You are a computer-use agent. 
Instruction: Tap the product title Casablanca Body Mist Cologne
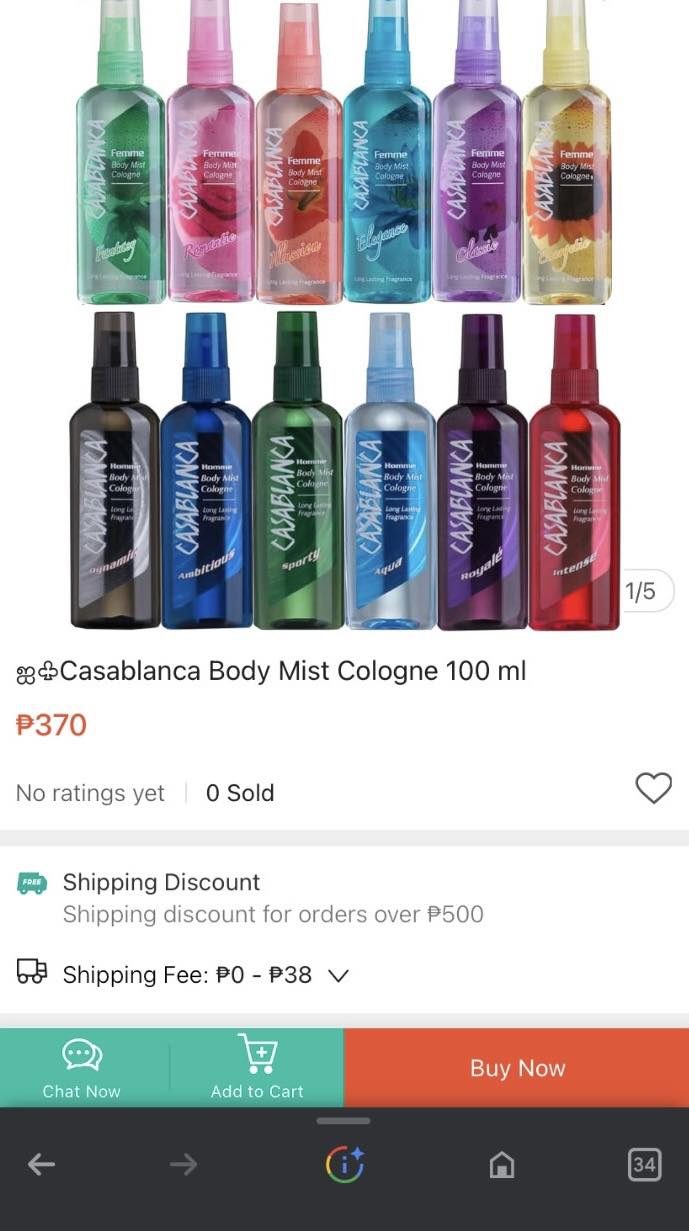pyautogui.click(x=292, y=671)
